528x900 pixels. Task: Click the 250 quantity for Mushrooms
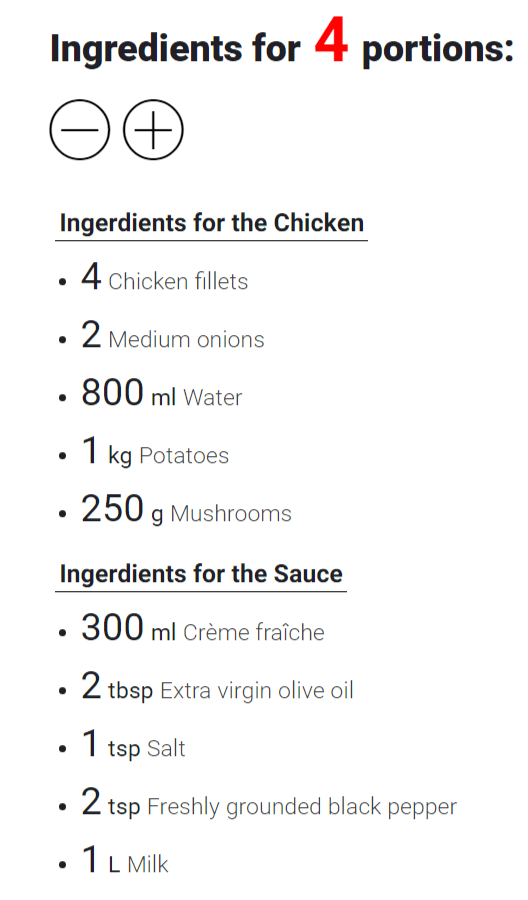(x=112, y=509)
